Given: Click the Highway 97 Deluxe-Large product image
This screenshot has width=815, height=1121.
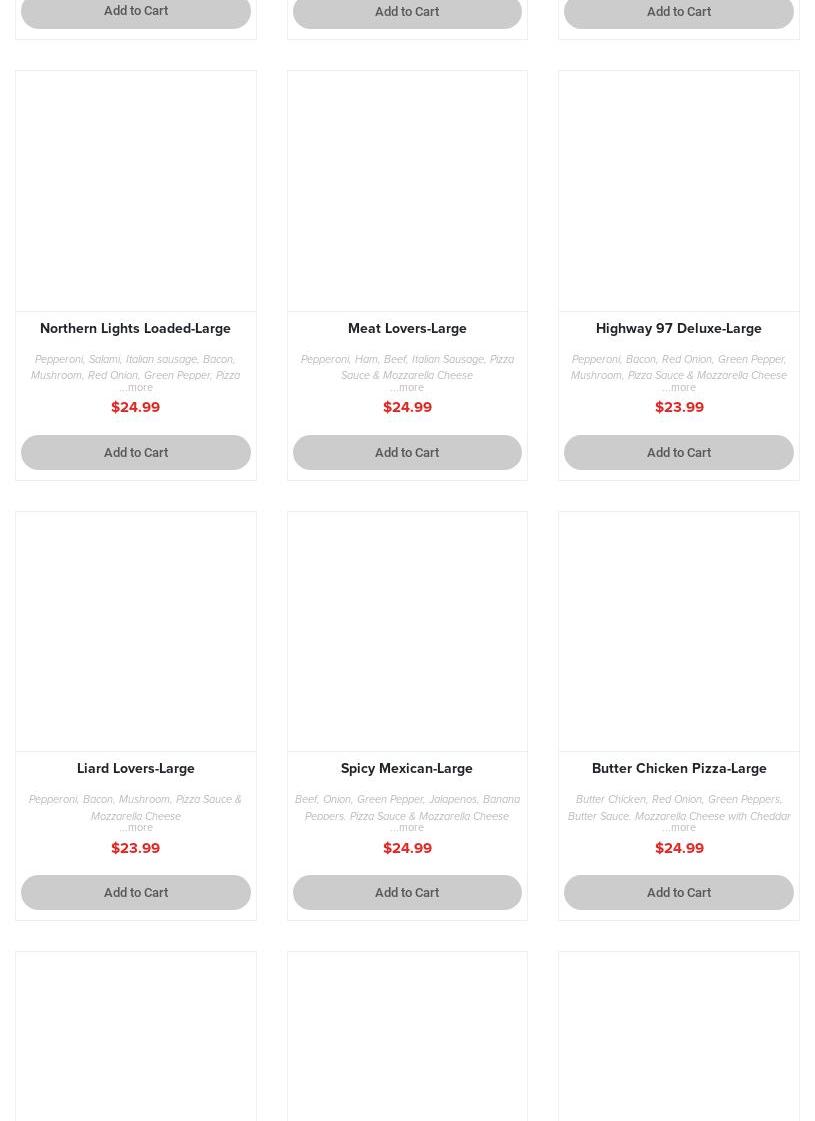Looking at the screenshot, I should pyautogui.click(x=678, y=190).
